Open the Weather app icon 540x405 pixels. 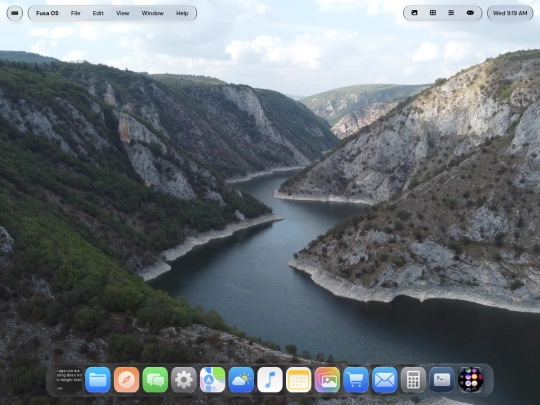[241, 380]
